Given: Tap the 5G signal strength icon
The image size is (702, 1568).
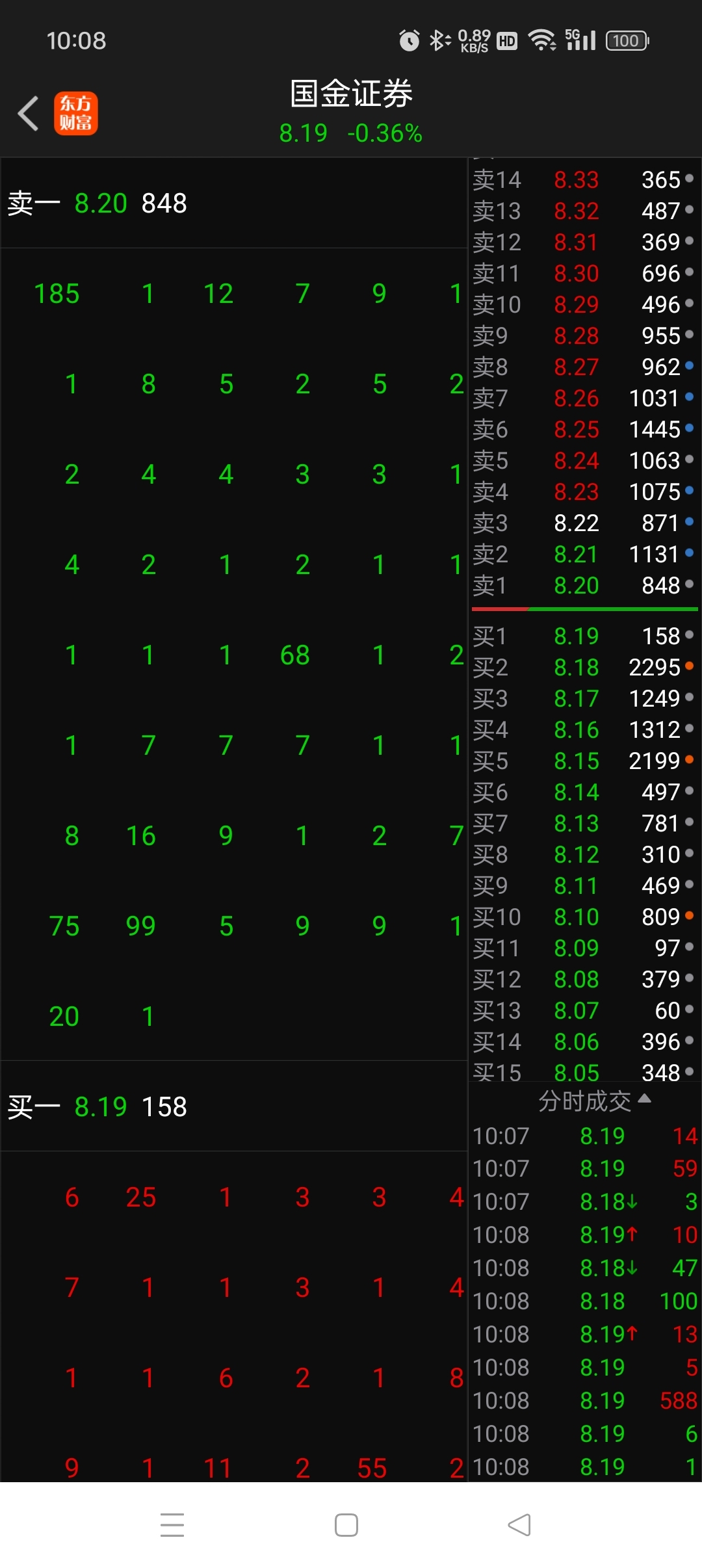Looking at the screenshot, I should coord(580,40).
